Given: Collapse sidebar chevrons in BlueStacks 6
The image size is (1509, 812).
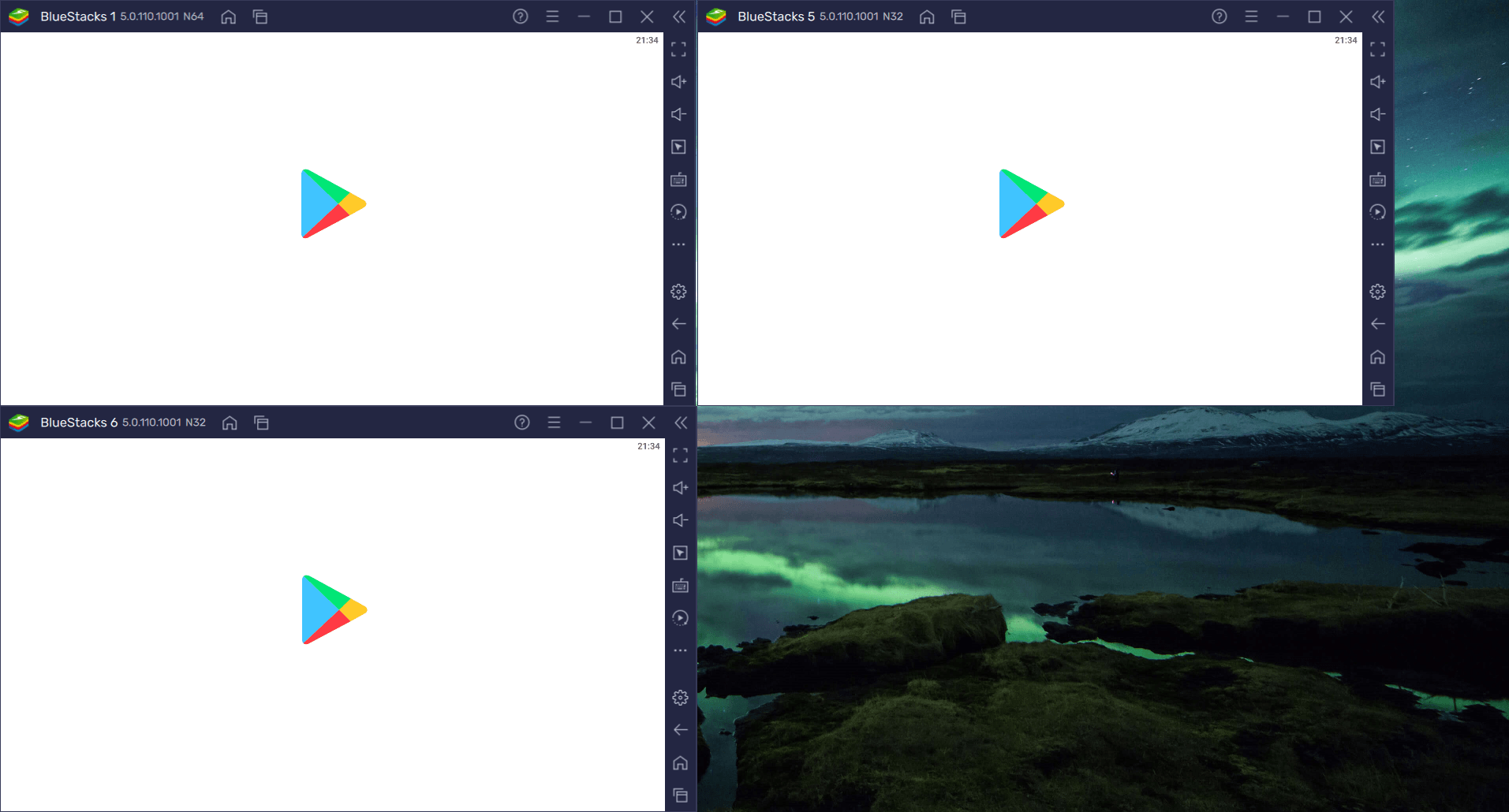Looking at the screenshot, I should coord(681,423).
